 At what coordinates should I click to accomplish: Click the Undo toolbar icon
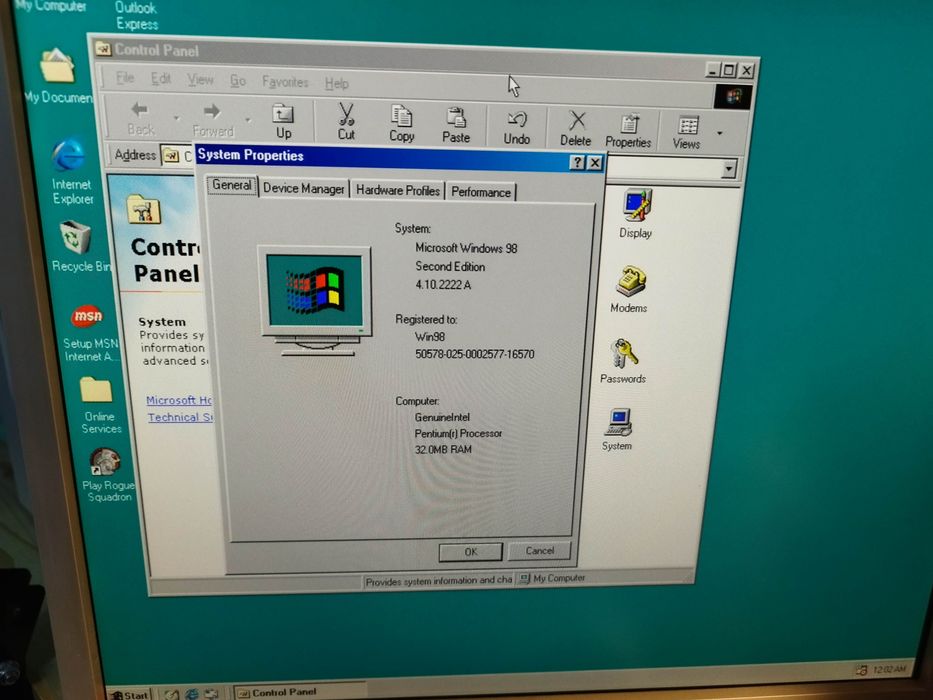(516, 127)
